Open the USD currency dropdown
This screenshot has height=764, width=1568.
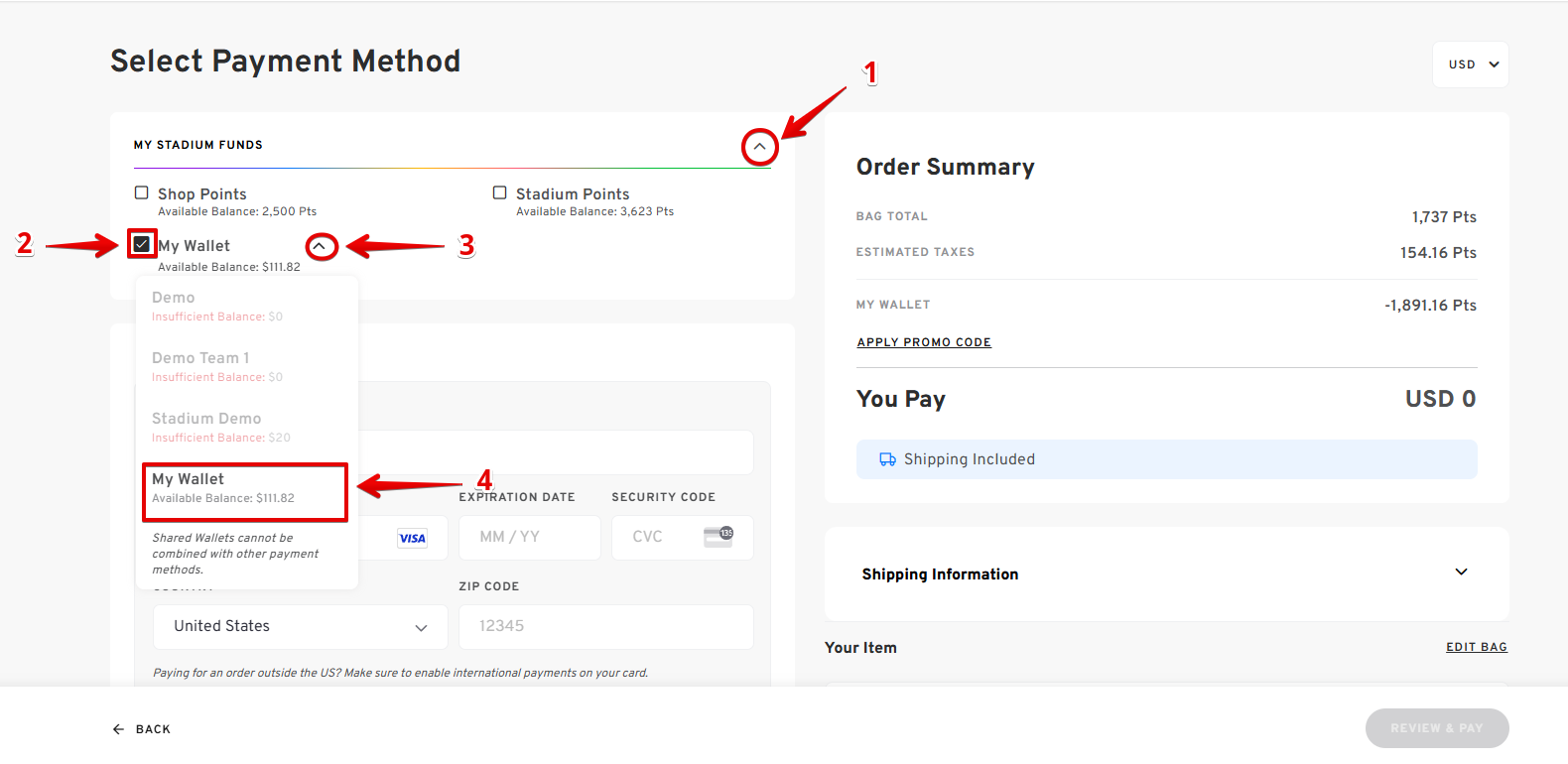(1471, 64)
